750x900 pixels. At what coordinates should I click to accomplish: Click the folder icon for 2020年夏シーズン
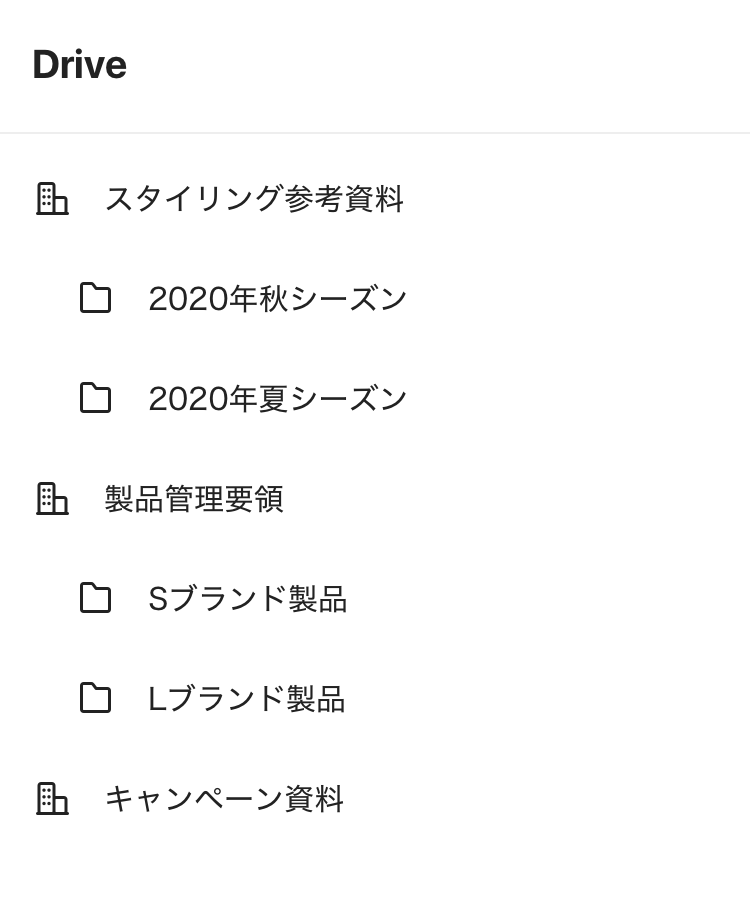[95, 398]
